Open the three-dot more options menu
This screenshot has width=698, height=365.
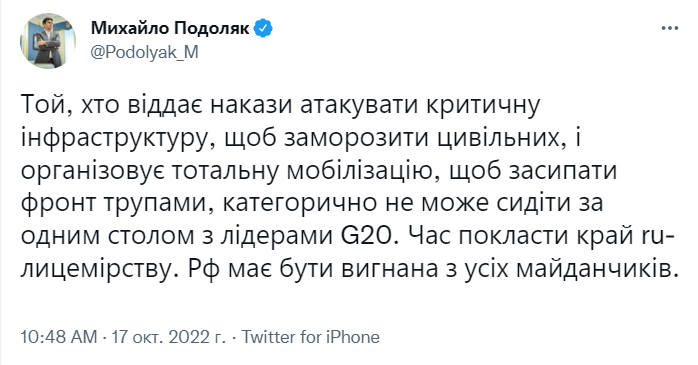coord(669,28)
